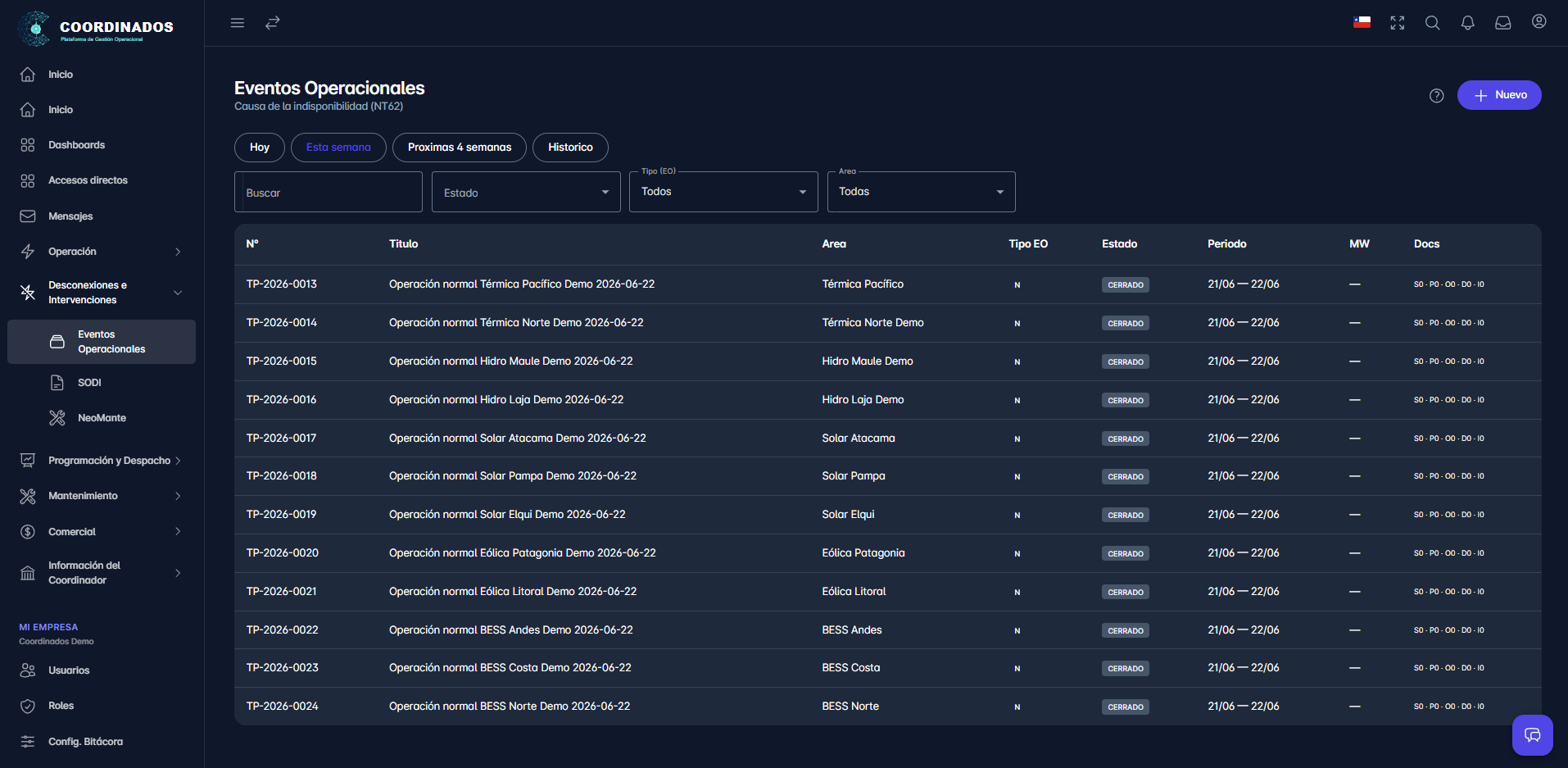This screenshot has height=768, width=1568.
Task: Click the Mantenimiento wrench icon
Action: click(x=28, y=496)
